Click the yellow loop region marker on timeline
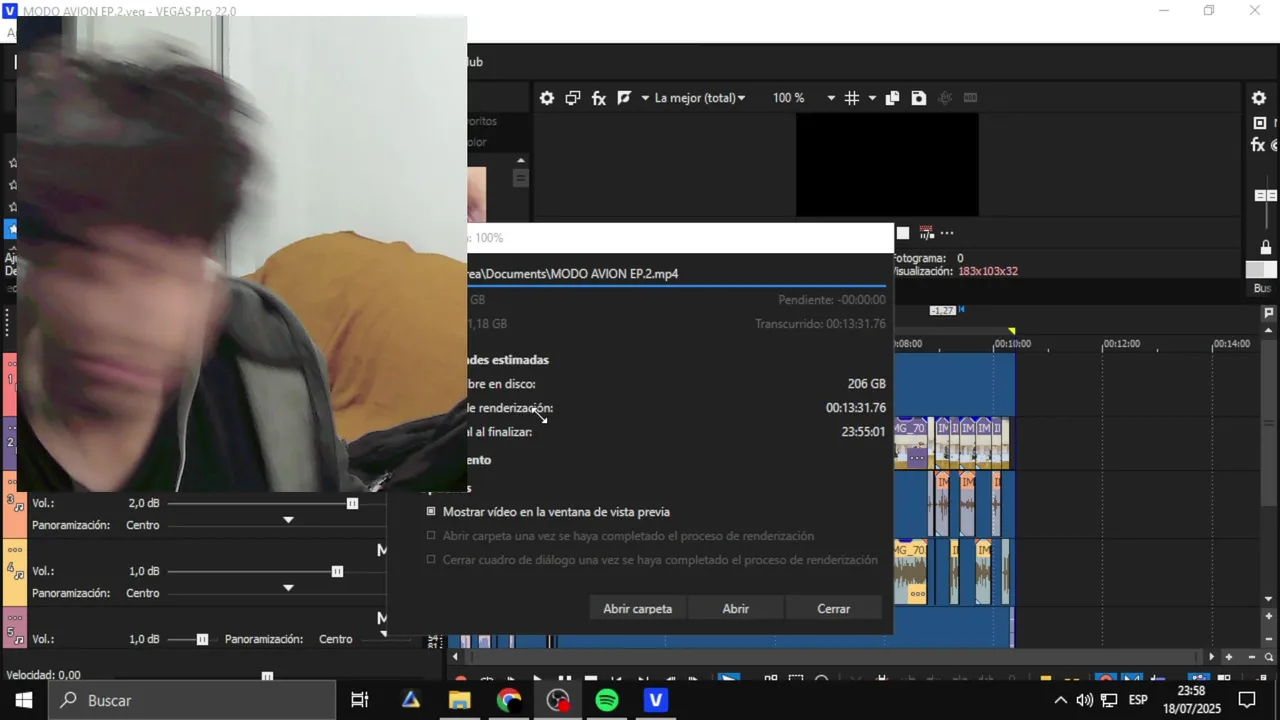The height and width of the screenshot is (720, 1280). pyautogui.click(x=1012, y=331)
